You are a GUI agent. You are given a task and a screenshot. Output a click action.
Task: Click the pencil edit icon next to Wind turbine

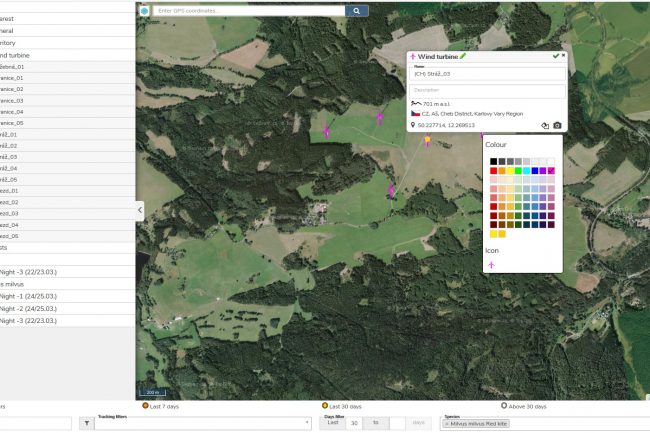(463, 57)
